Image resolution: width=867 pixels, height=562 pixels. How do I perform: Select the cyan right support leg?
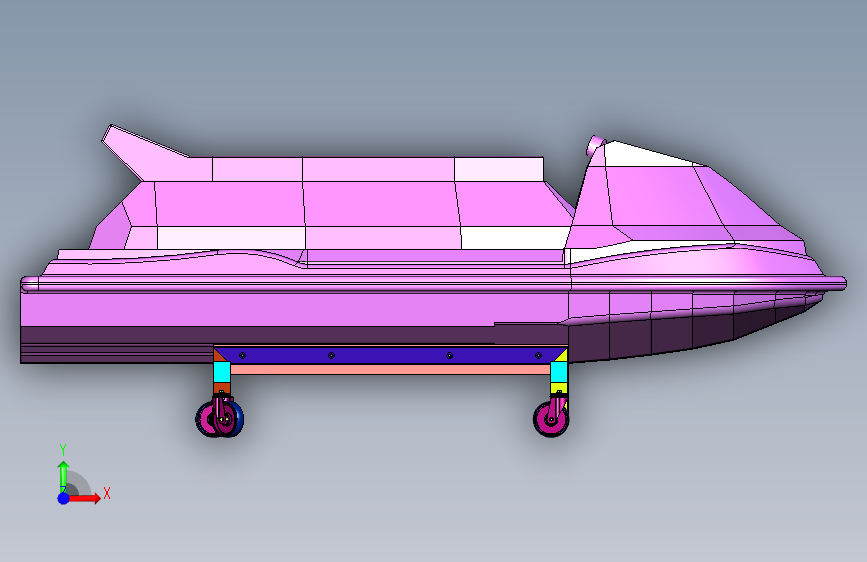[558, 372]
